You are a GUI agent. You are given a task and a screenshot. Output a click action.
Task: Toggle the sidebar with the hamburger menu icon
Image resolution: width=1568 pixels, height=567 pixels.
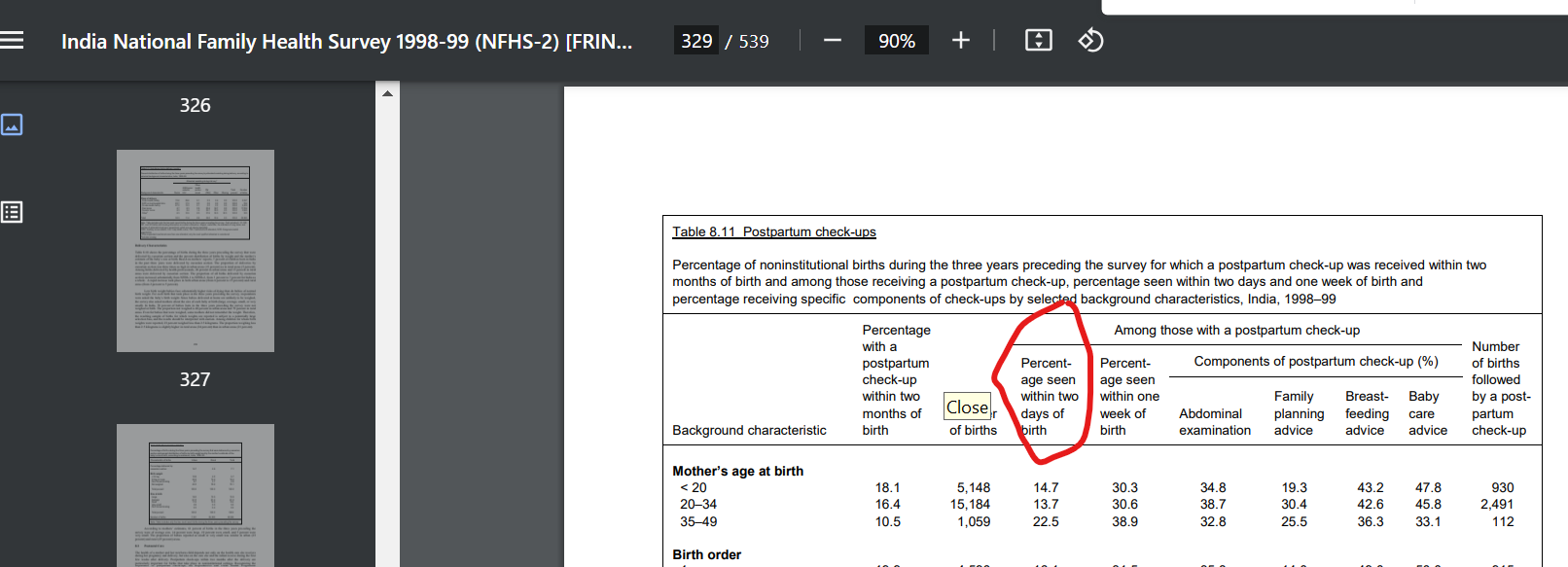tap(12, 41)
